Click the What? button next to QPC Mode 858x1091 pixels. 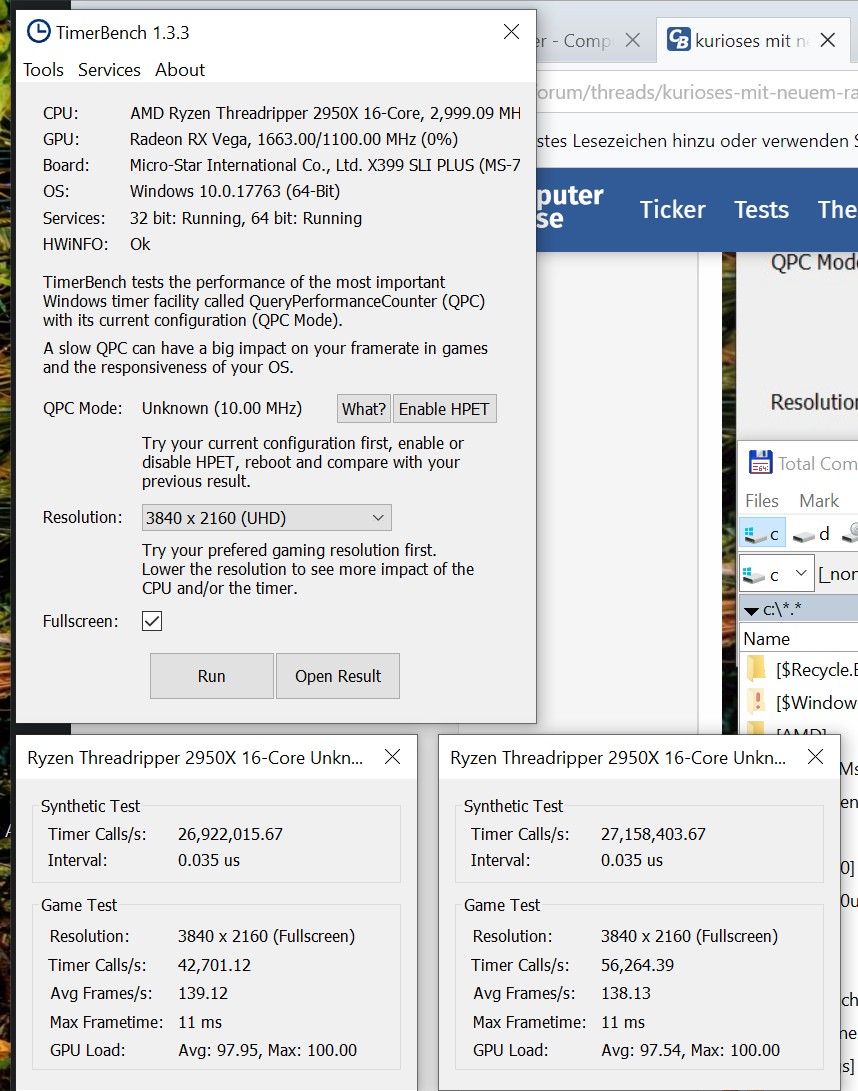(x=364, y=408)
